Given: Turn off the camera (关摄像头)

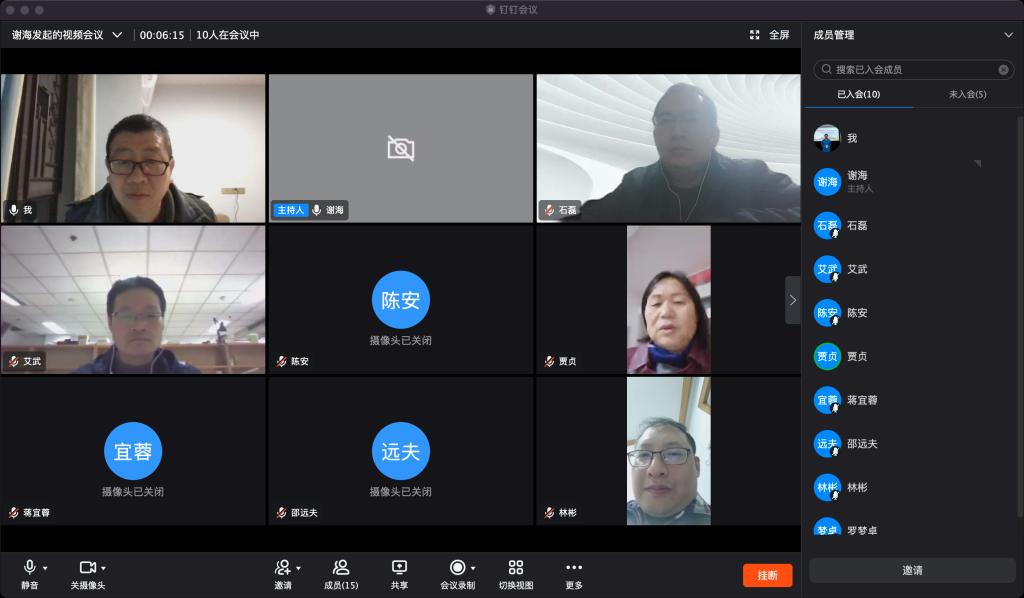Looking at the screenshot, I should [x=87, y=568].
